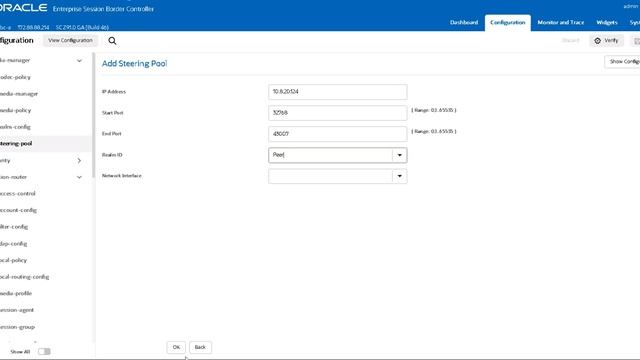This screenshot has width=640, height=360.
Task: Select local-routing-config in the sidebar
Action: click(24, 277)
